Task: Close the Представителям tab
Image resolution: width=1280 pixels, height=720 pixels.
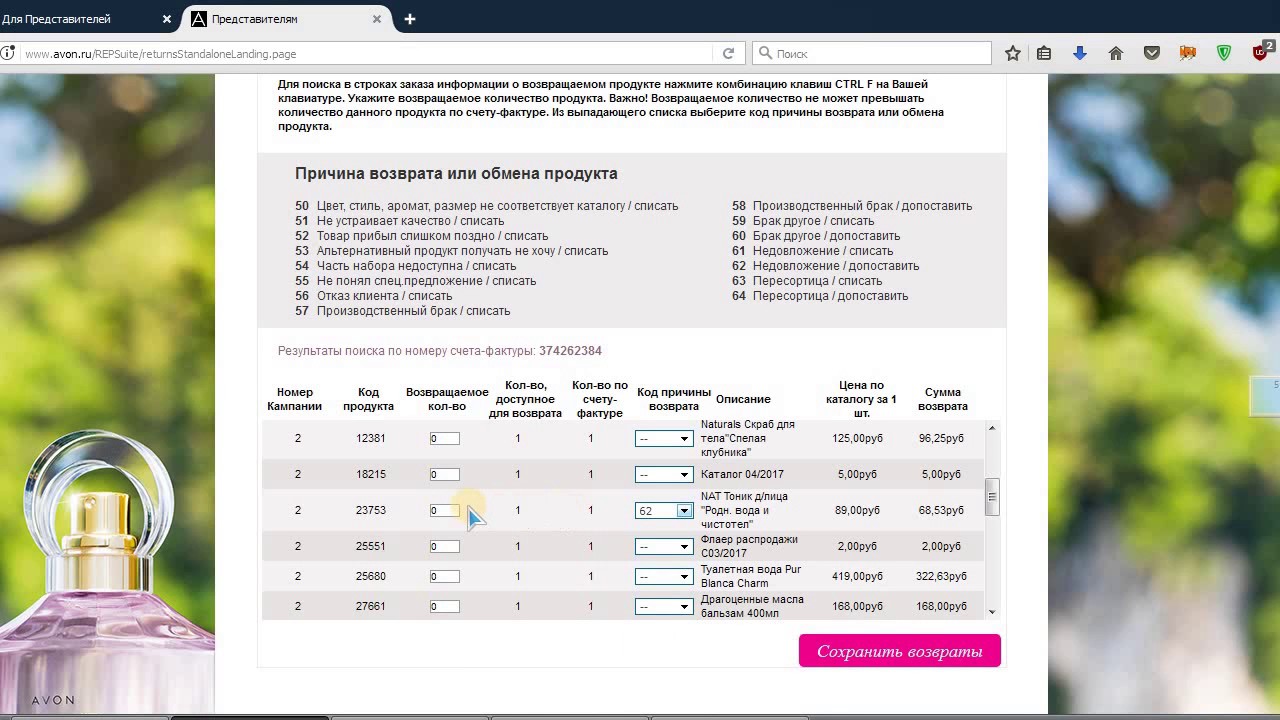Action: tap(377, 19)
